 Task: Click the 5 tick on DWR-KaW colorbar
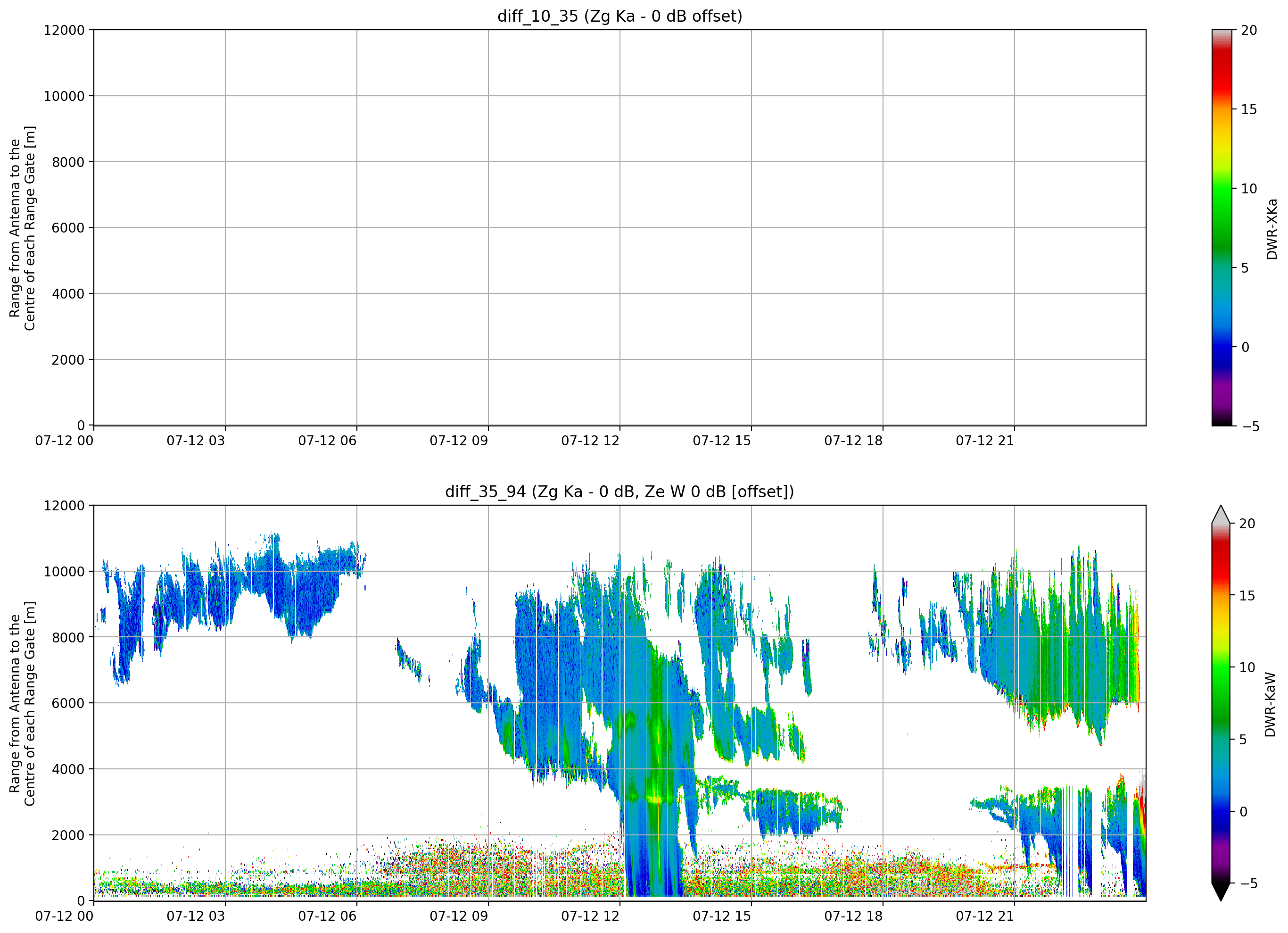click(1243, 739)
